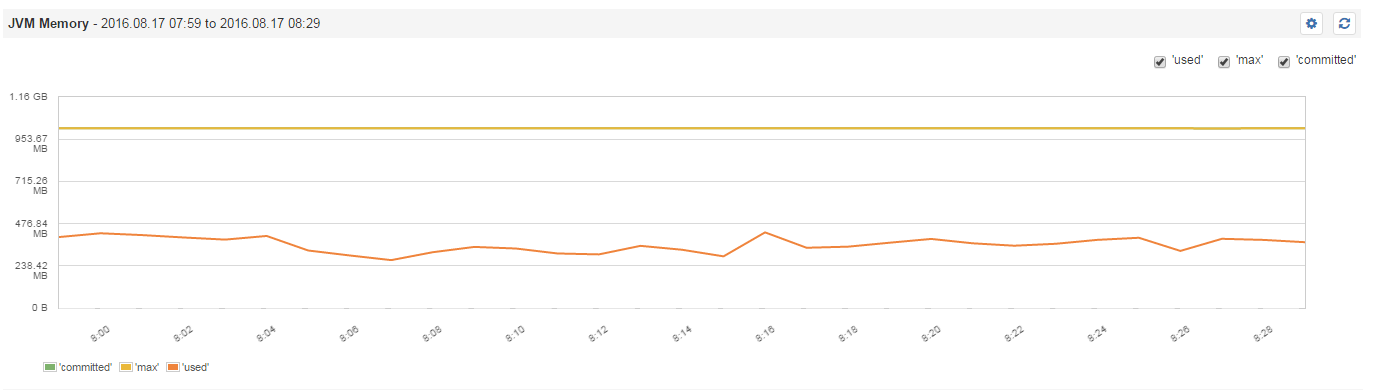This screenshot has width=1376, height=390.
Task: Click the 0 B y-axis label
Action: (39, 308)
